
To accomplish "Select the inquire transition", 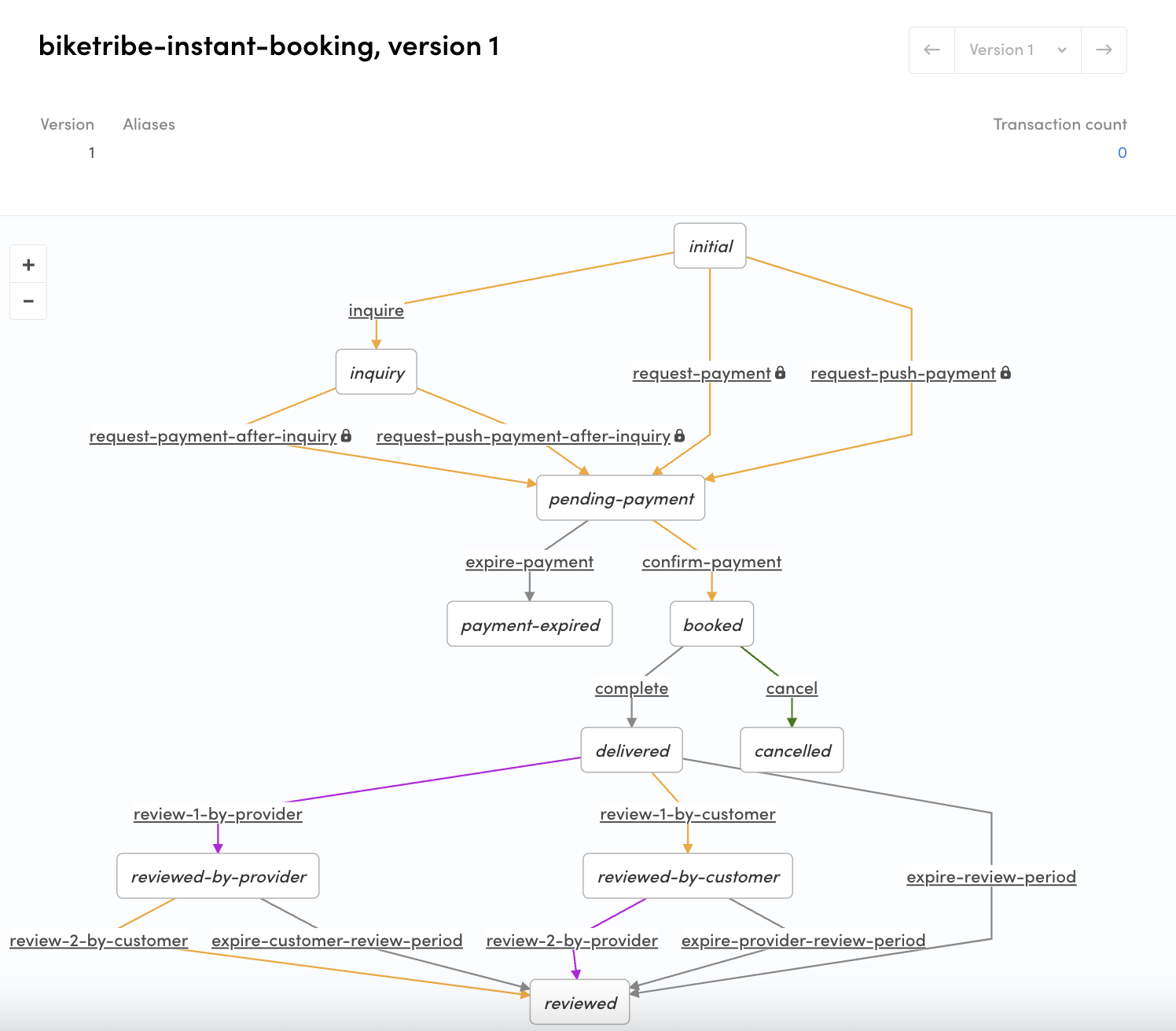I will (x=376, y=310).
